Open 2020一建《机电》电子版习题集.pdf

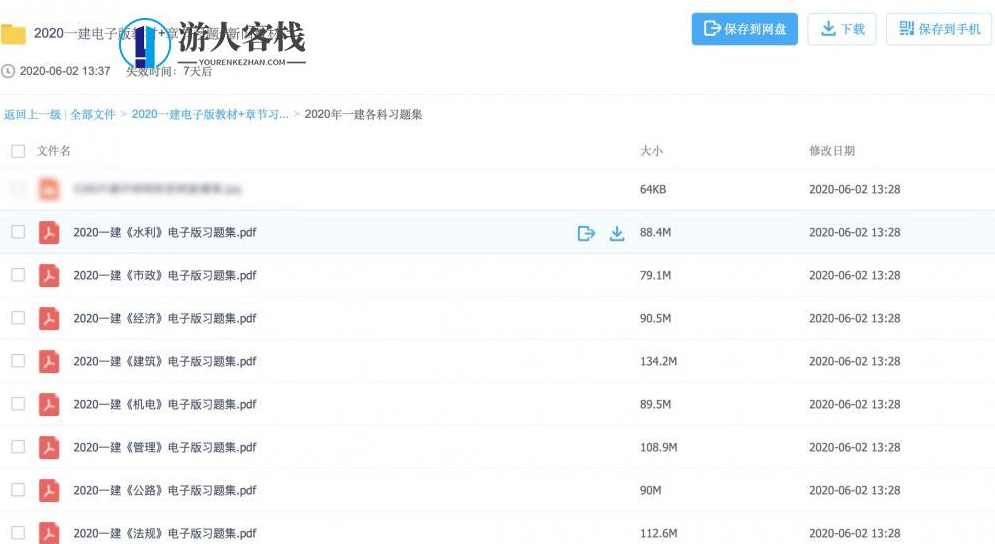pyautogui.click(x=165, y=404)
